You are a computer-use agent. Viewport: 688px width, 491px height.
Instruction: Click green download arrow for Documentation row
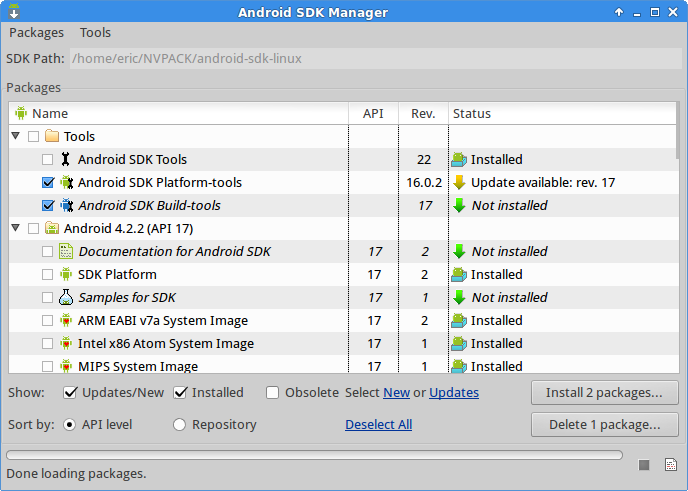point(459,251)
